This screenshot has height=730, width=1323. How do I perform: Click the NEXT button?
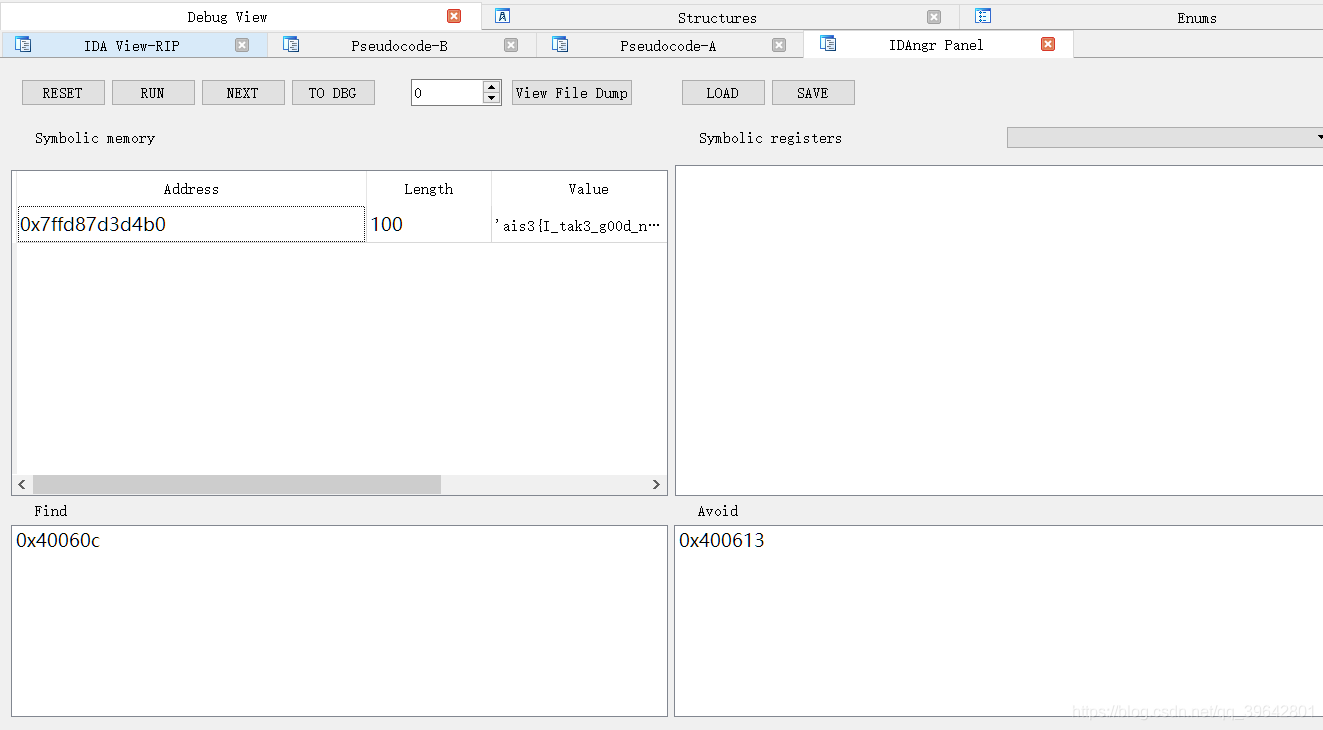click(x=243, y=93)
